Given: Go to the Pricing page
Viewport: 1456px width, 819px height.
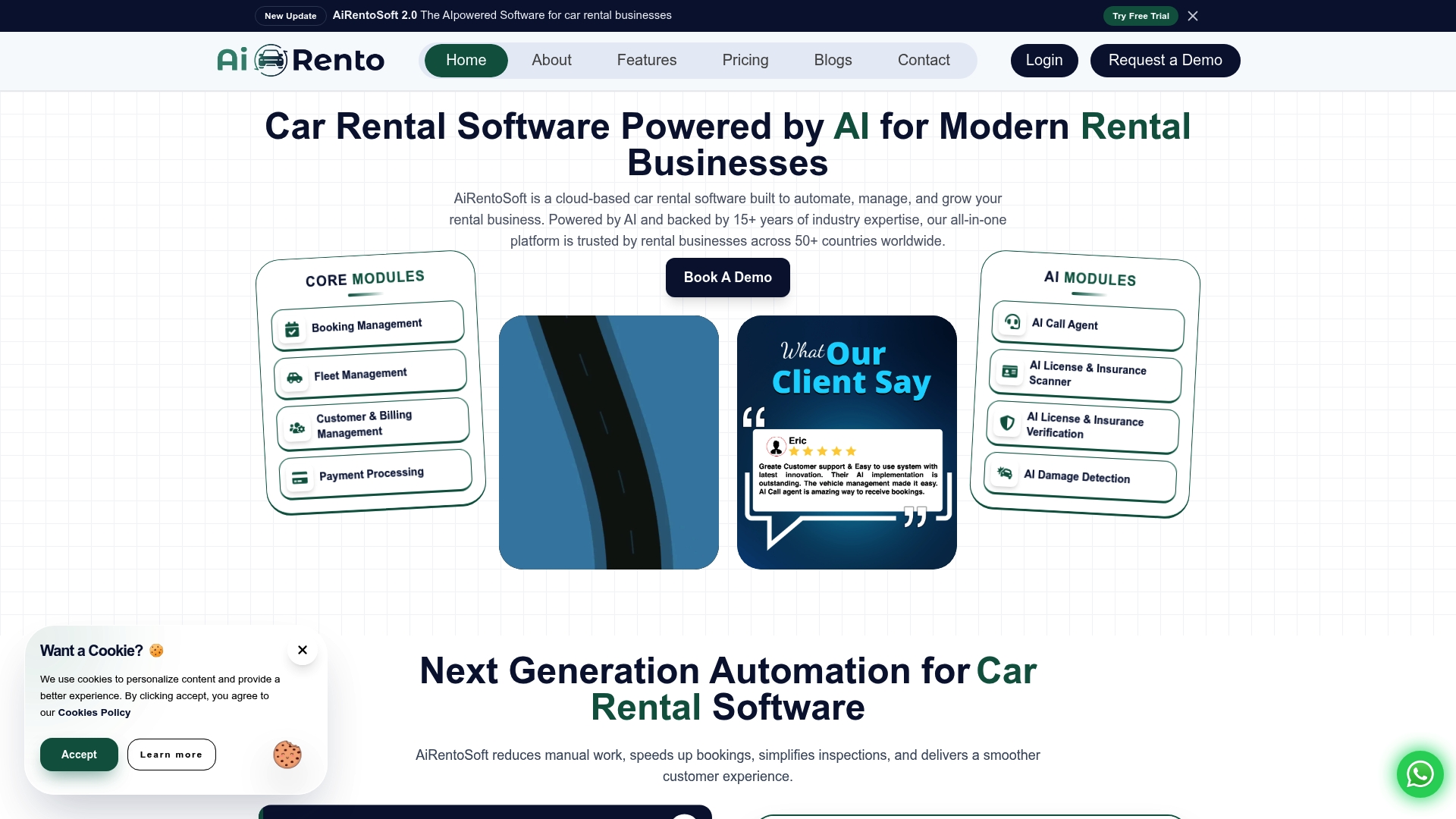Looking at the screenshot, I should 745,60.
